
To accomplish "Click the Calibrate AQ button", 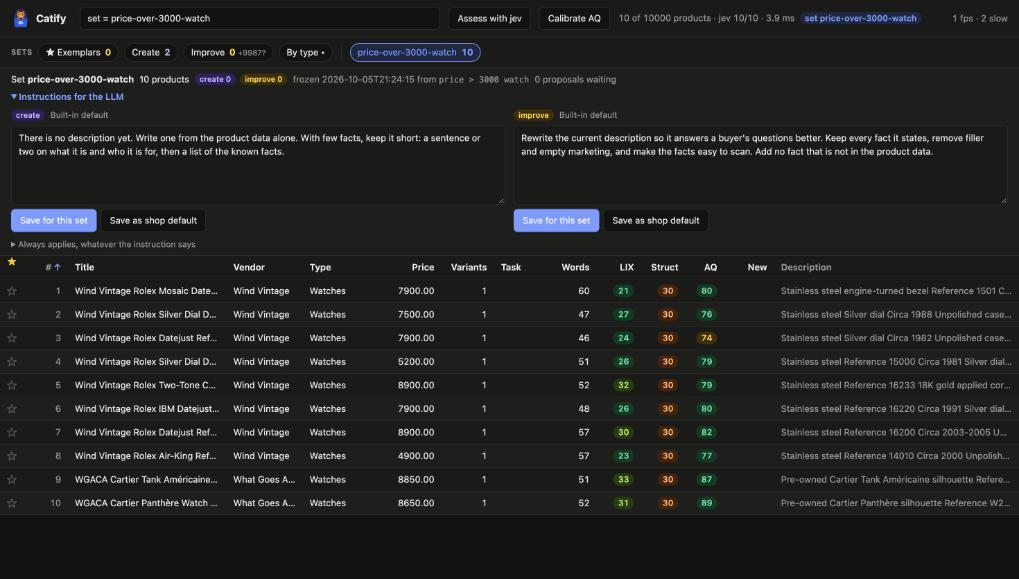I will click(x=574, y=18).
